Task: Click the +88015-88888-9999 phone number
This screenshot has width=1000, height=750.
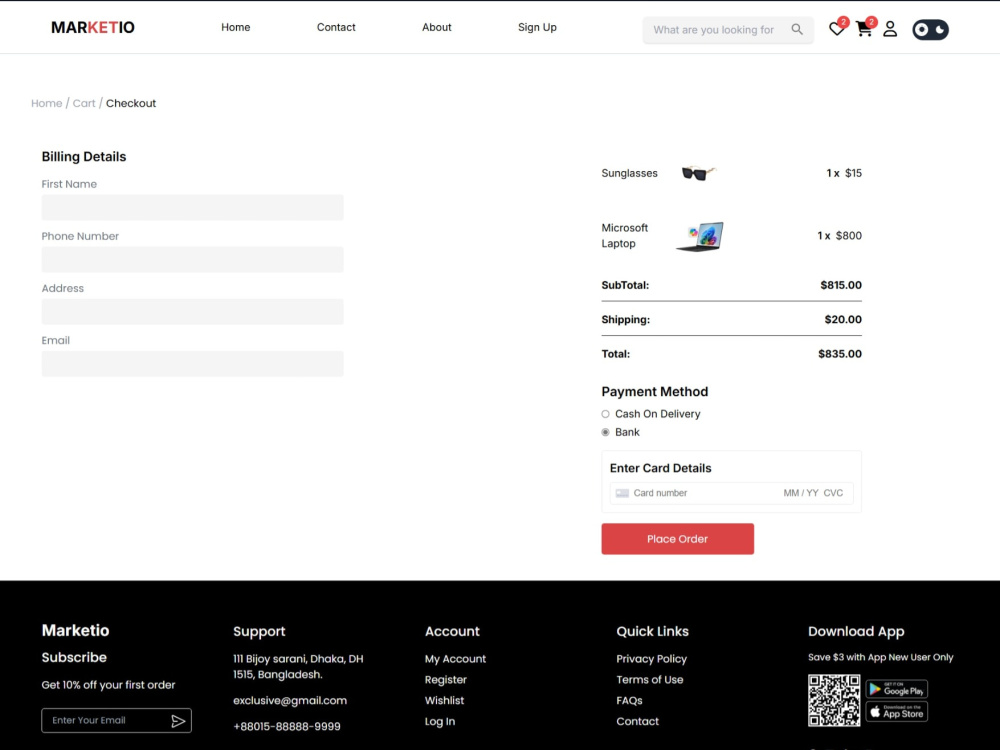Action: pos(287,726)
